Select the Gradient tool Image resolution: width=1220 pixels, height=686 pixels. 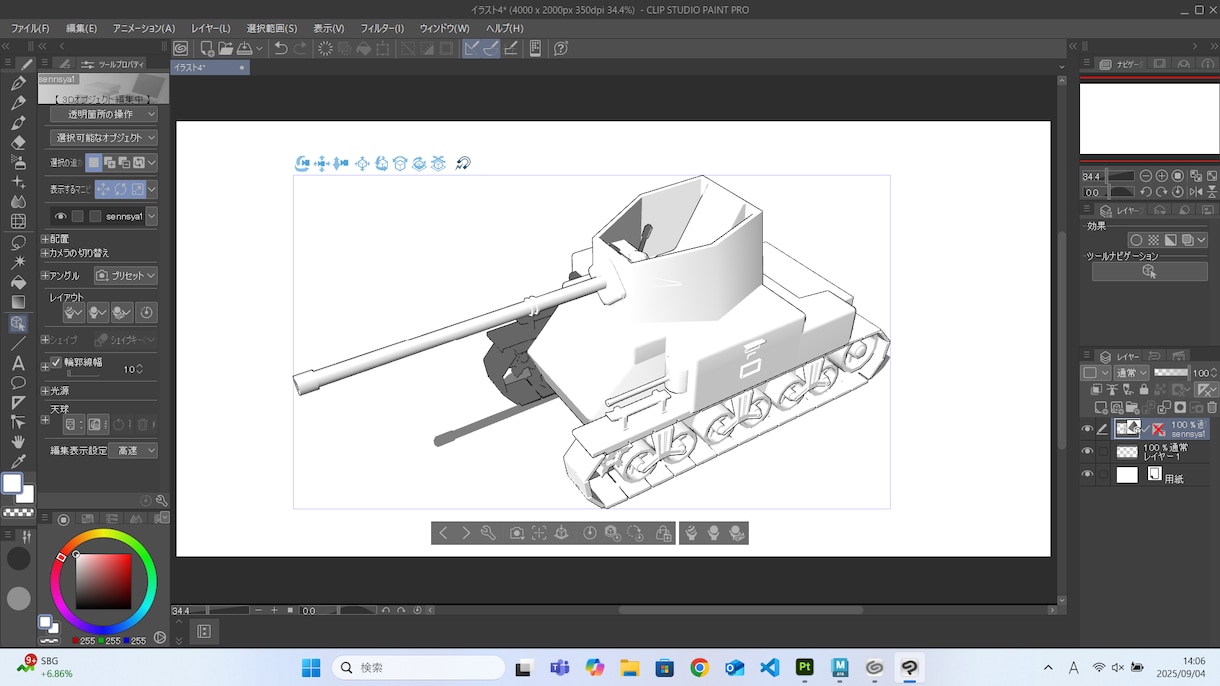18,302
